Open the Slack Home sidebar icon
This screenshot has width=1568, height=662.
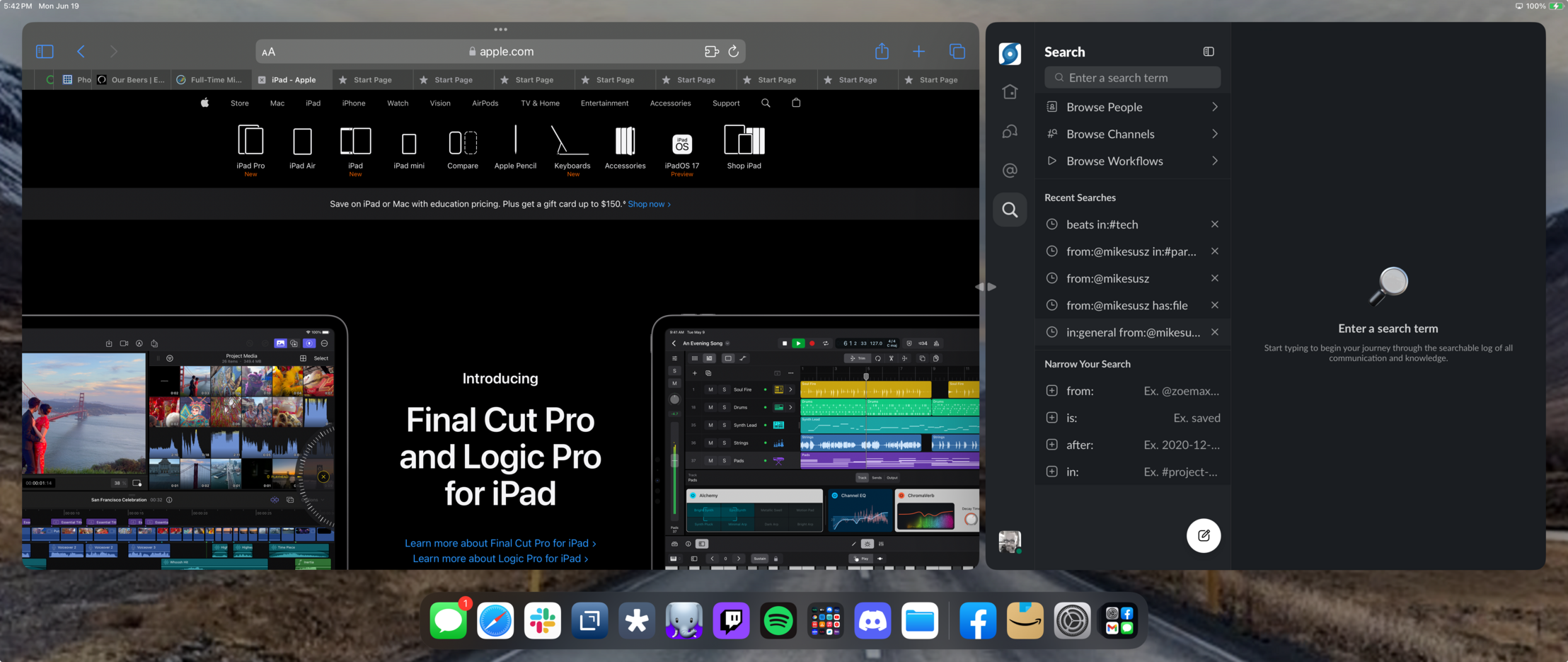click(1010, 92)
